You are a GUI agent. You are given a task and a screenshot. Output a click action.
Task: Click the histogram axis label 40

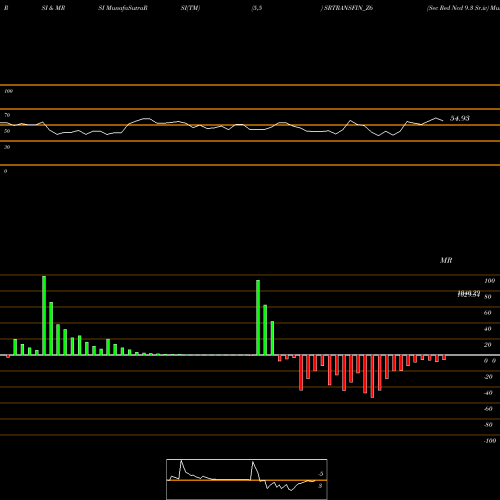487,329
